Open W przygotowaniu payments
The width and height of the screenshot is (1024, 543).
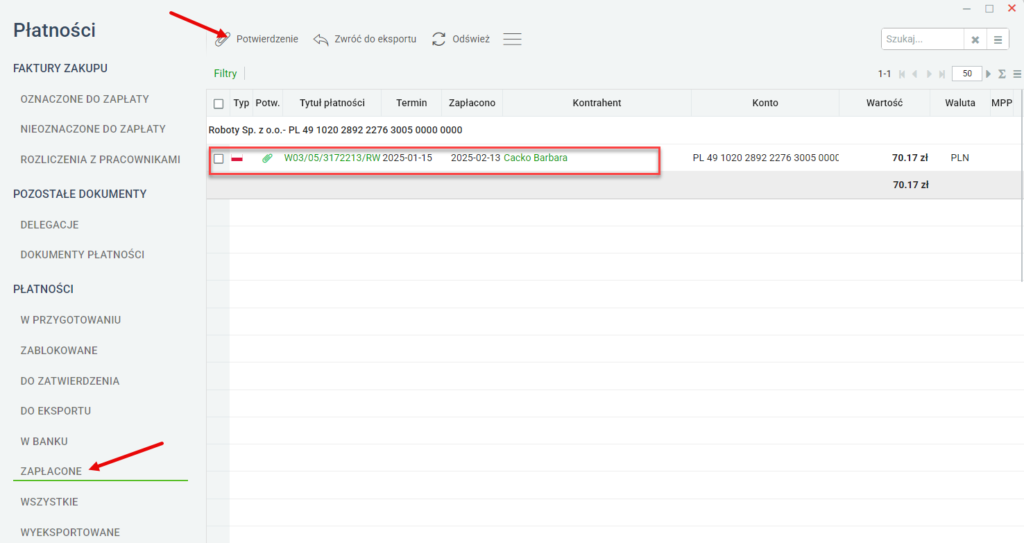pos(71,320)
